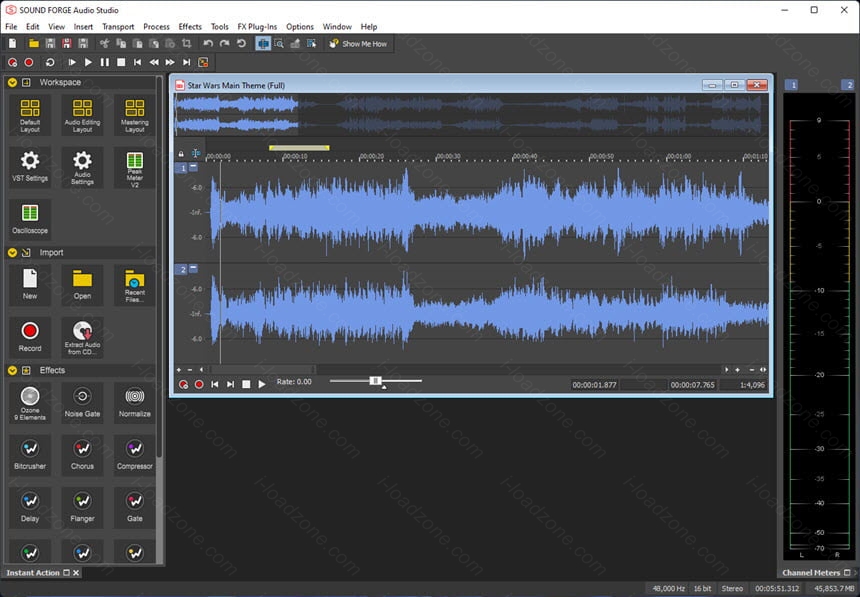The height and width of the screenshot is (597, 860).
Task: Click the arrow icon beside Import heading
Action: point(26,252)
